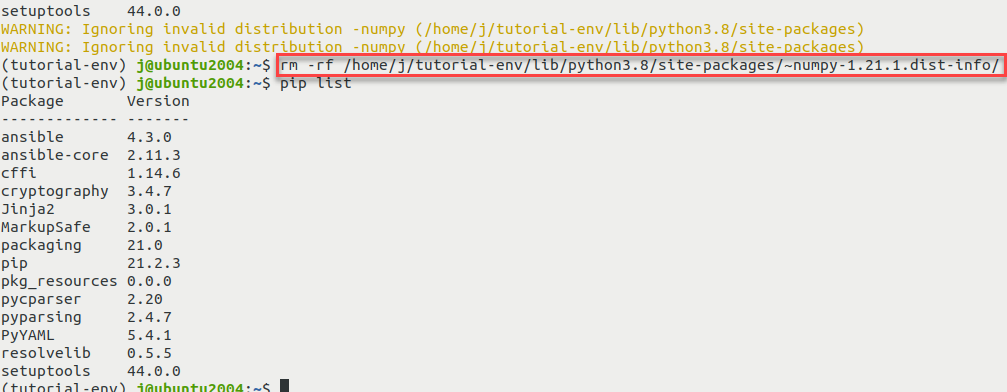Screen dimensions: 1007x392
Task: Click the cryptography version 3.4.7
Action: pyautogui.click(x=149, y=192)
